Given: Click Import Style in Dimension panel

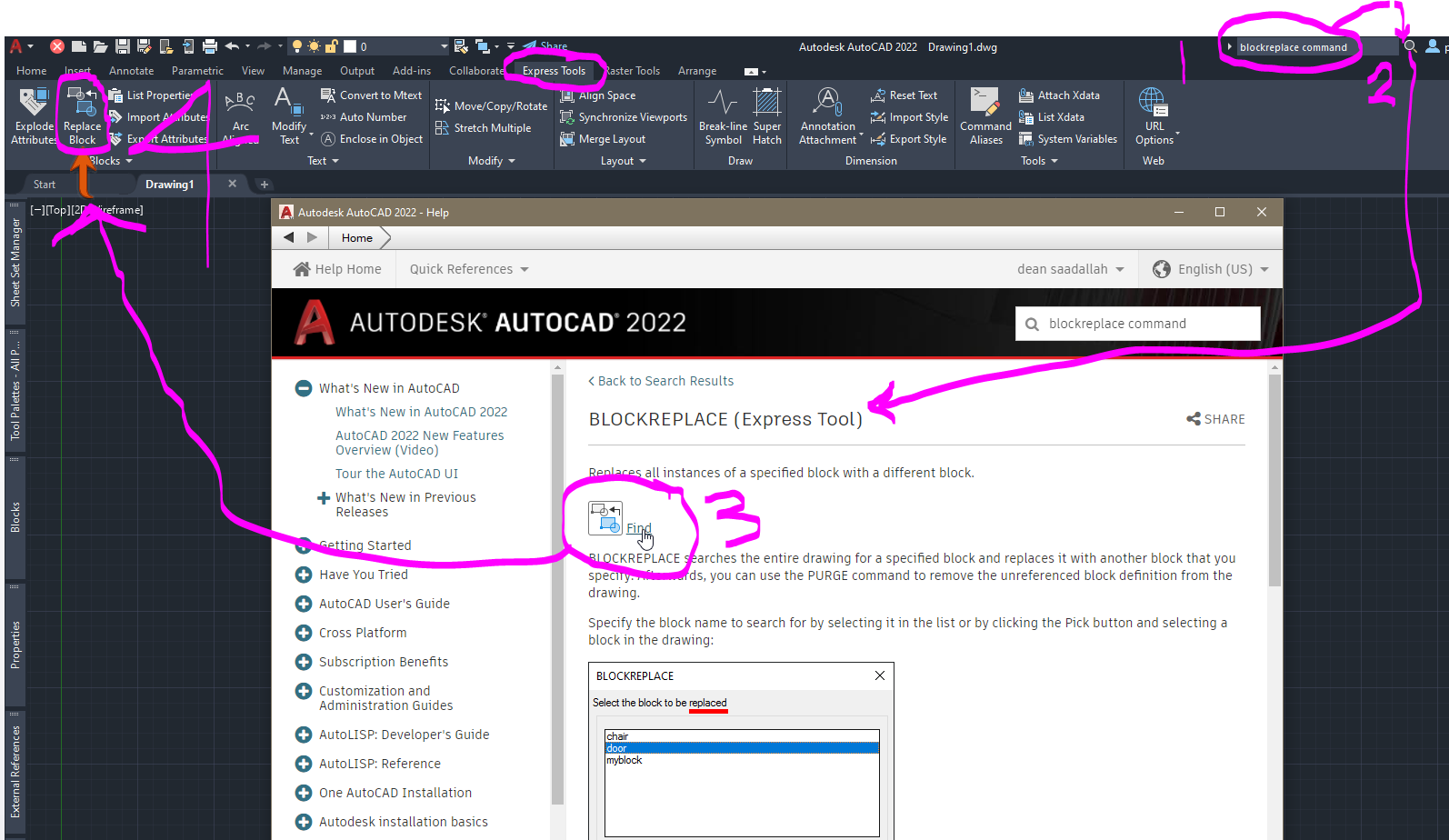Looking at the screenshot, I should (909, 117).
